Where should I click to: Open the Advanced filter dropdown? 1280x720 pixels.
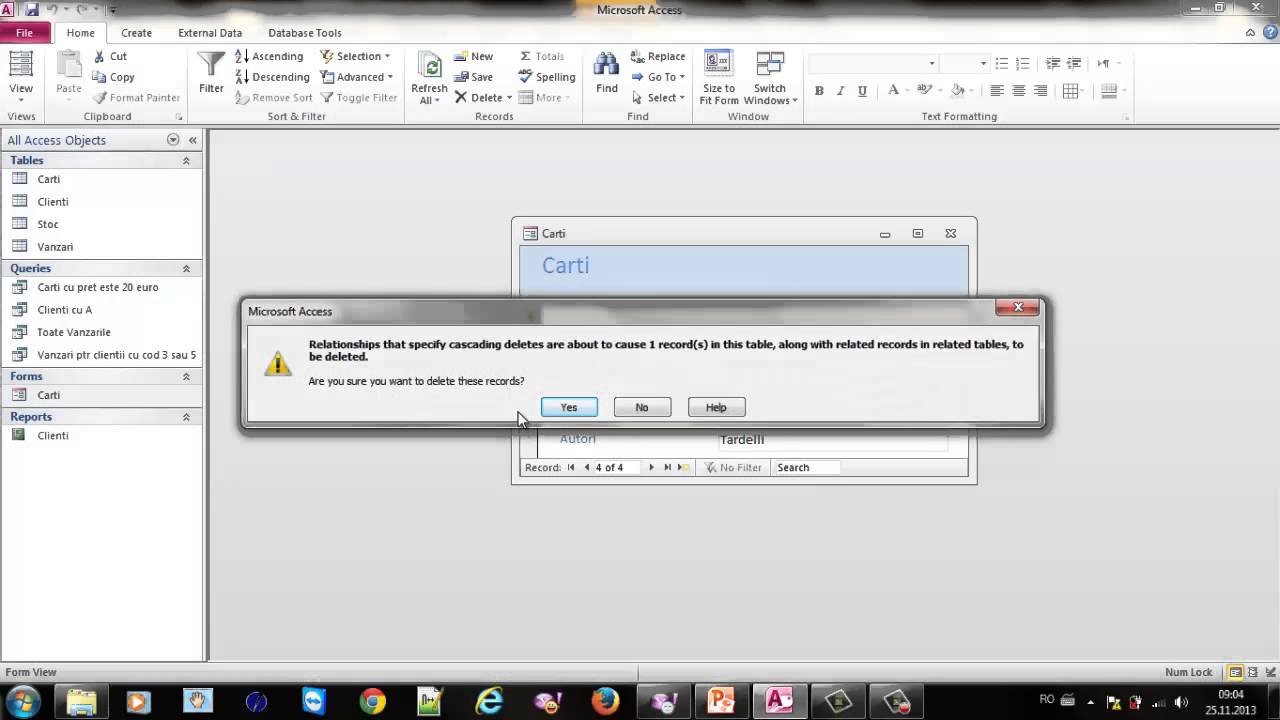(357, 77)
